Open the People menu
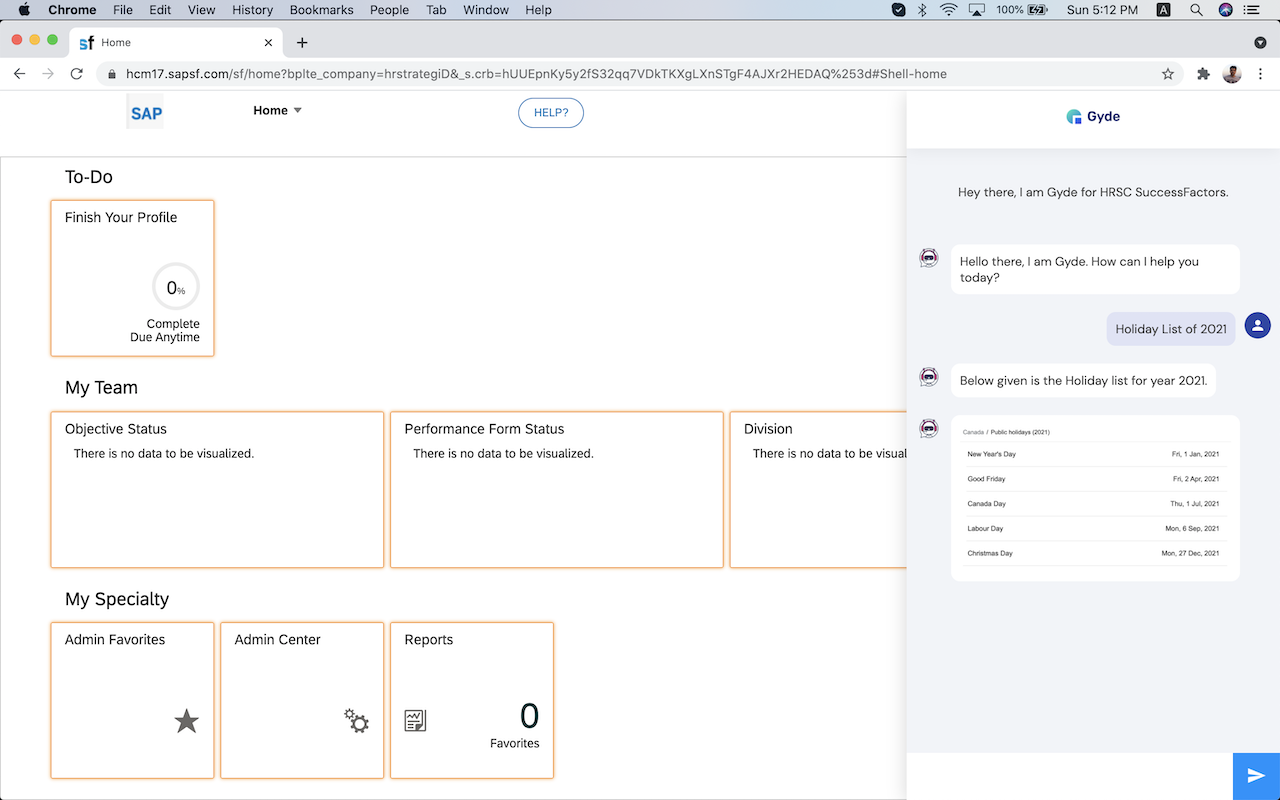The height and width of the screenshot is (800, 1280). pos(389,10)
